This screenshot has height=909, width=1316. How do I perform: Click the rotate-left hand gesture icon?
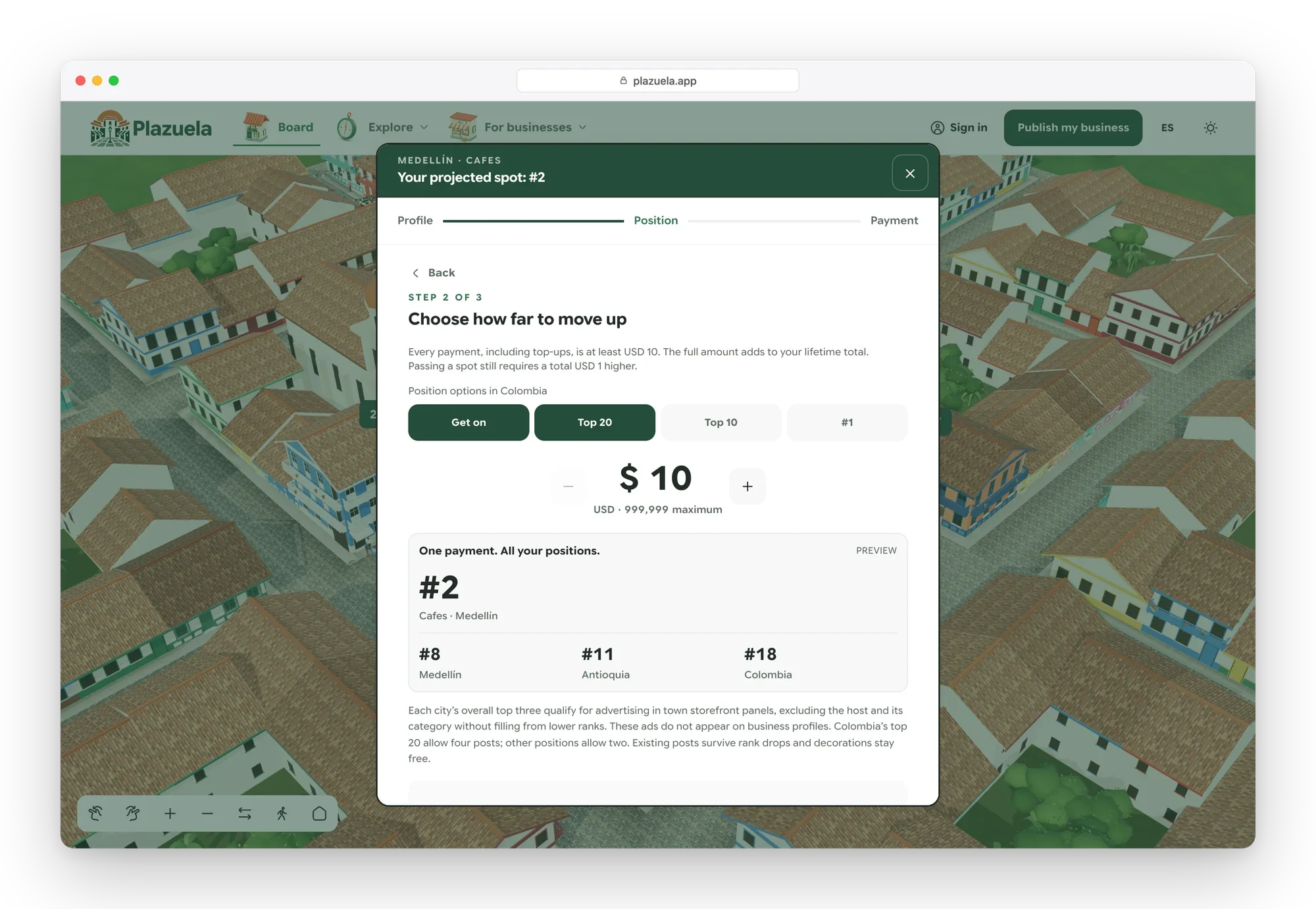[95, 814]
